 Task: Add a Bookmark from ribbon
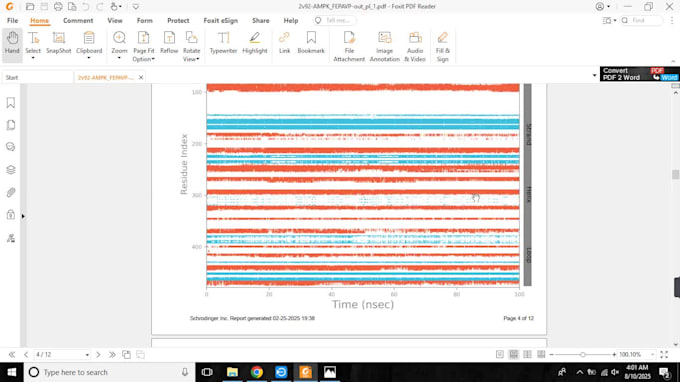click(x=311, y=43)
